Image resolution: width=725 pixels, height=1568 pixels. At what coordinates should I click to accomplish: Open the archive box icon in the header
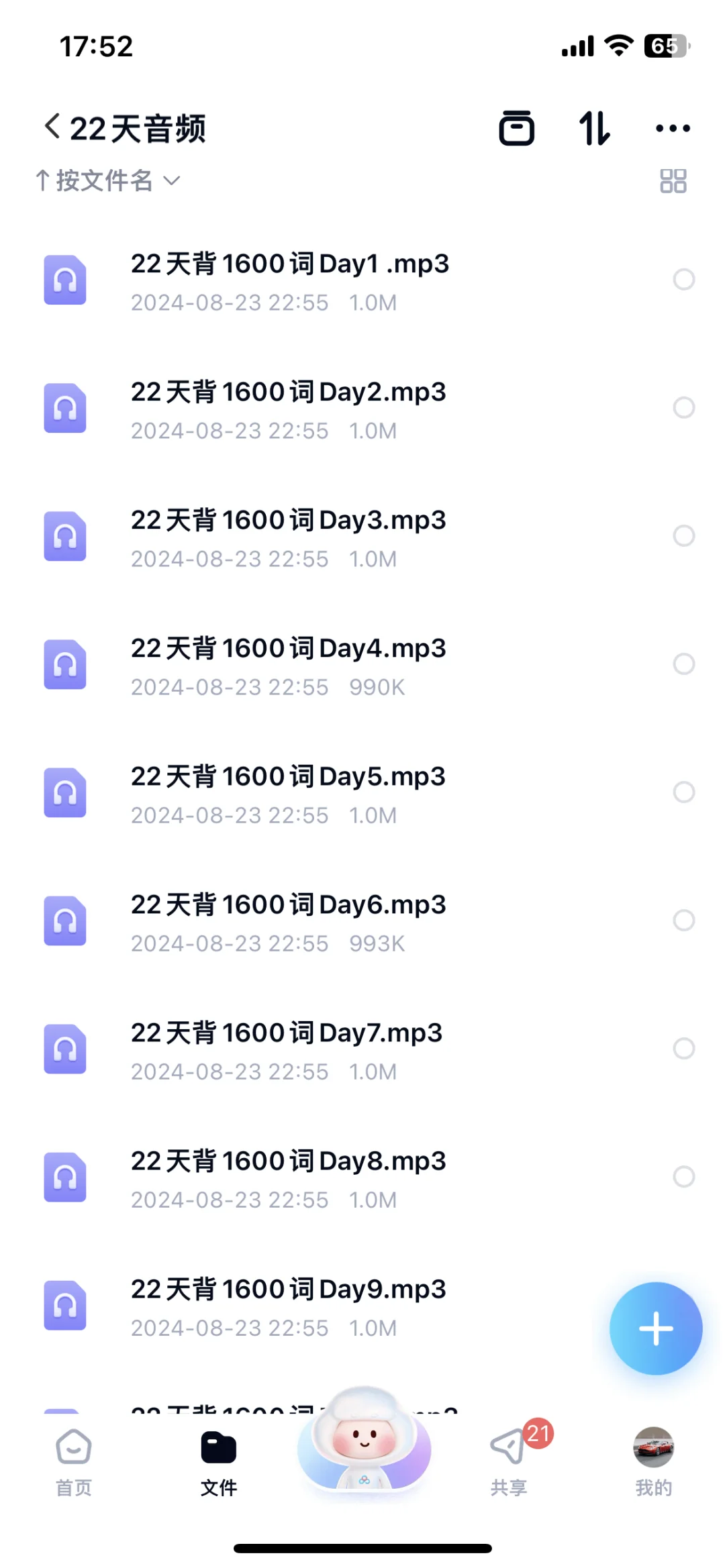pos(516,127)
